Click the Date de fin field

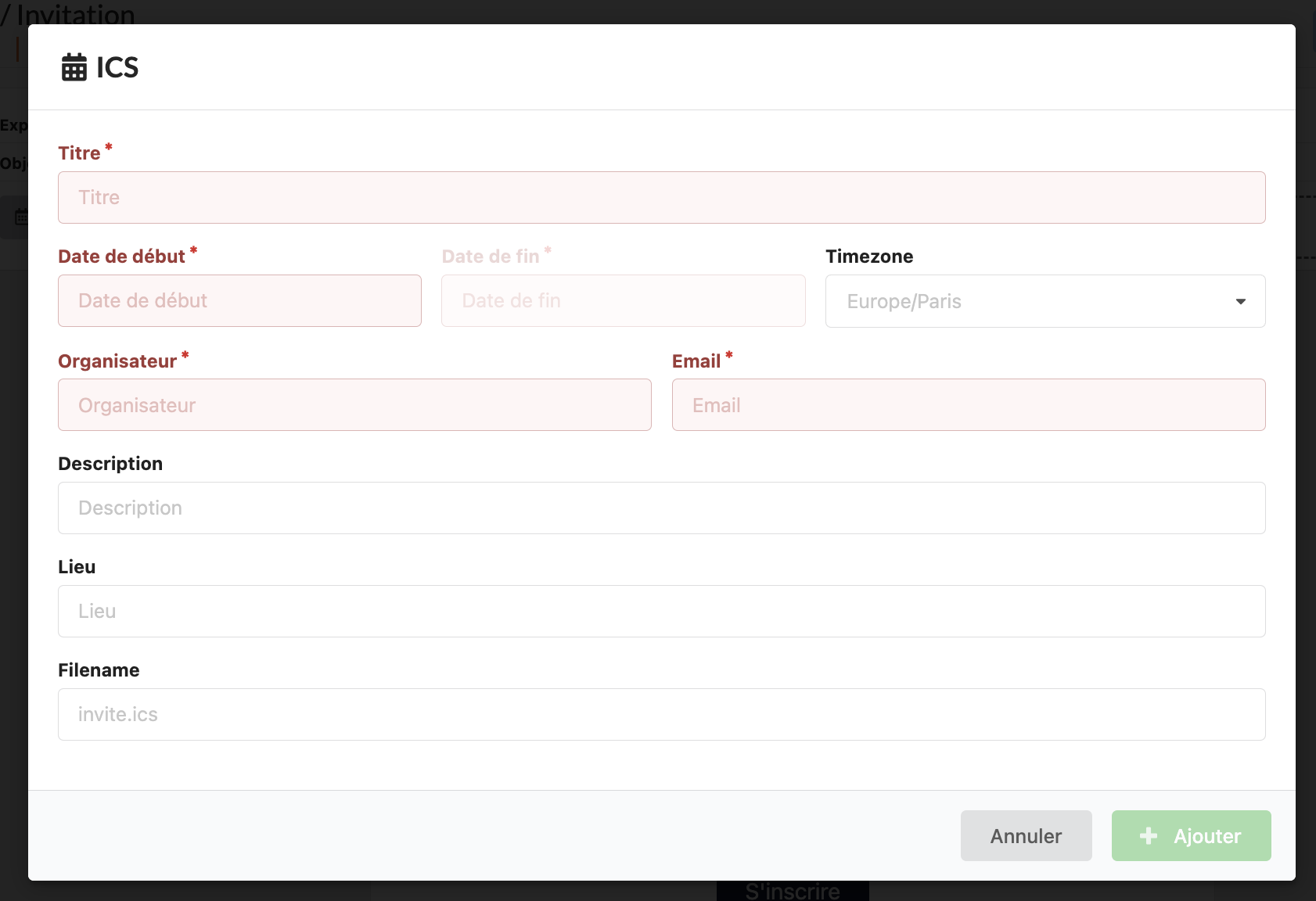[x=623, y=300]
